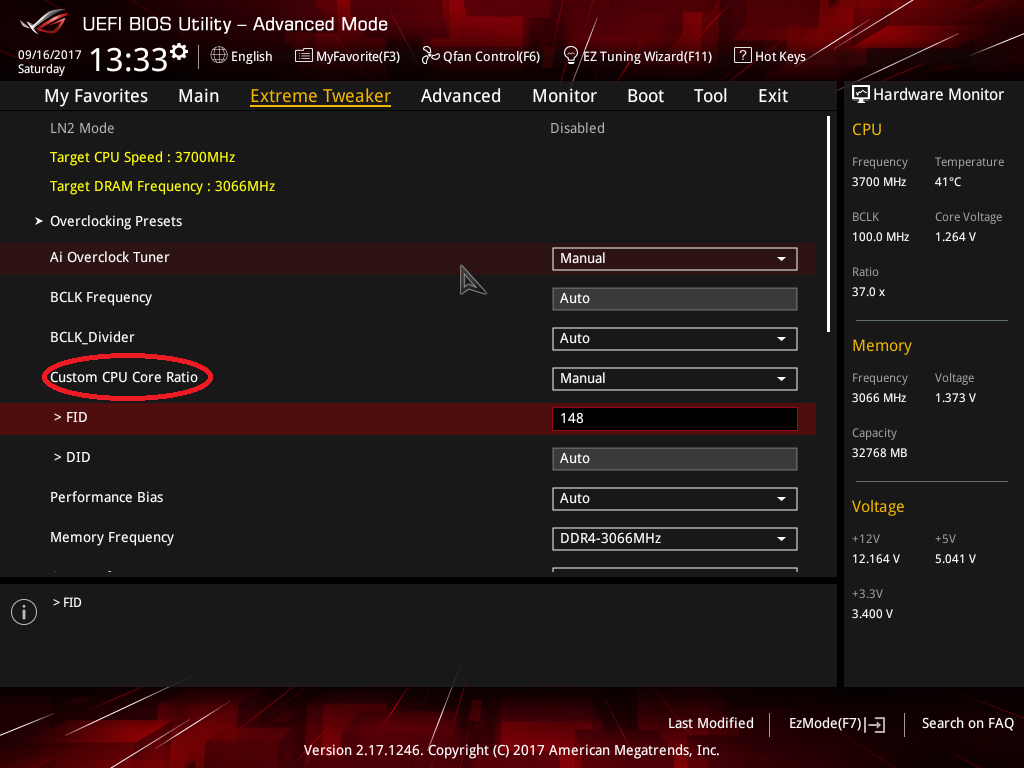This screenshot has height=768, width=1024.
Task: Open the My Favorites tab
Action: point(96,96)
